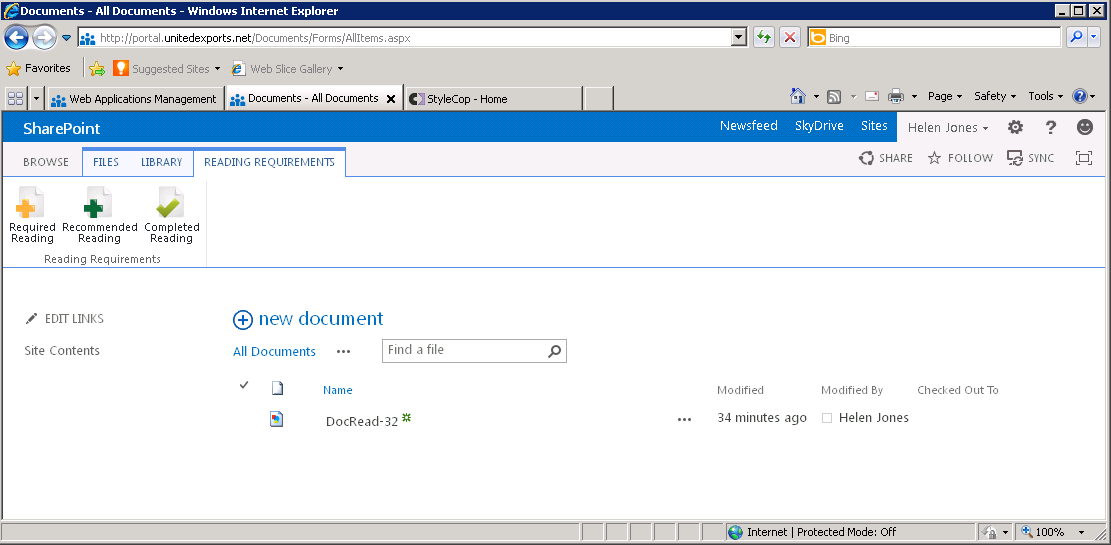The width and height of the screenshot is (1111, 545).
Task: Open the Safety menu dropdown
Action: tap(995, 96)
